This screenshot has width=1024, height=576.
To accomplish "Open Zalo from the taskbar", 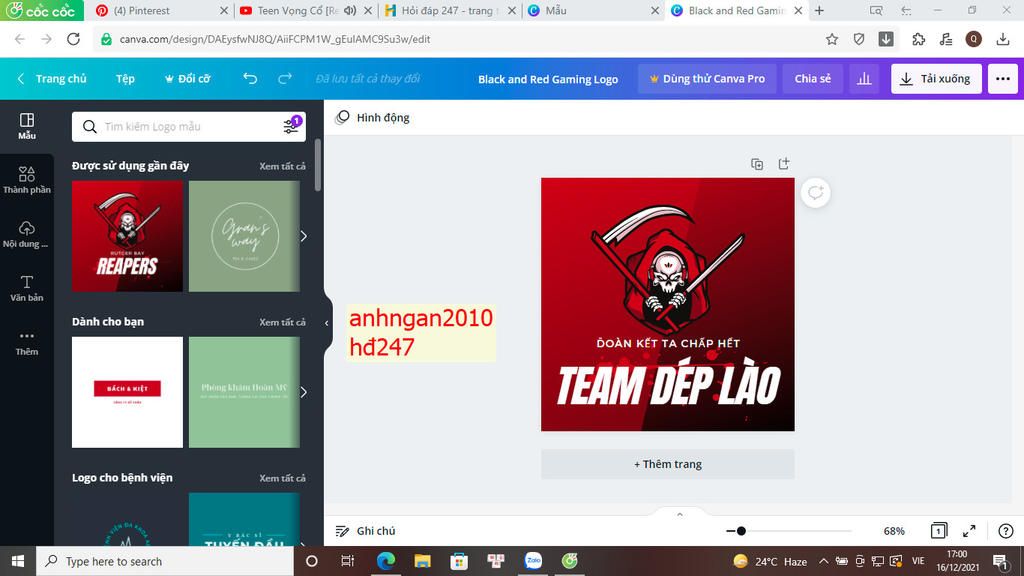I will tap(534, 561).
